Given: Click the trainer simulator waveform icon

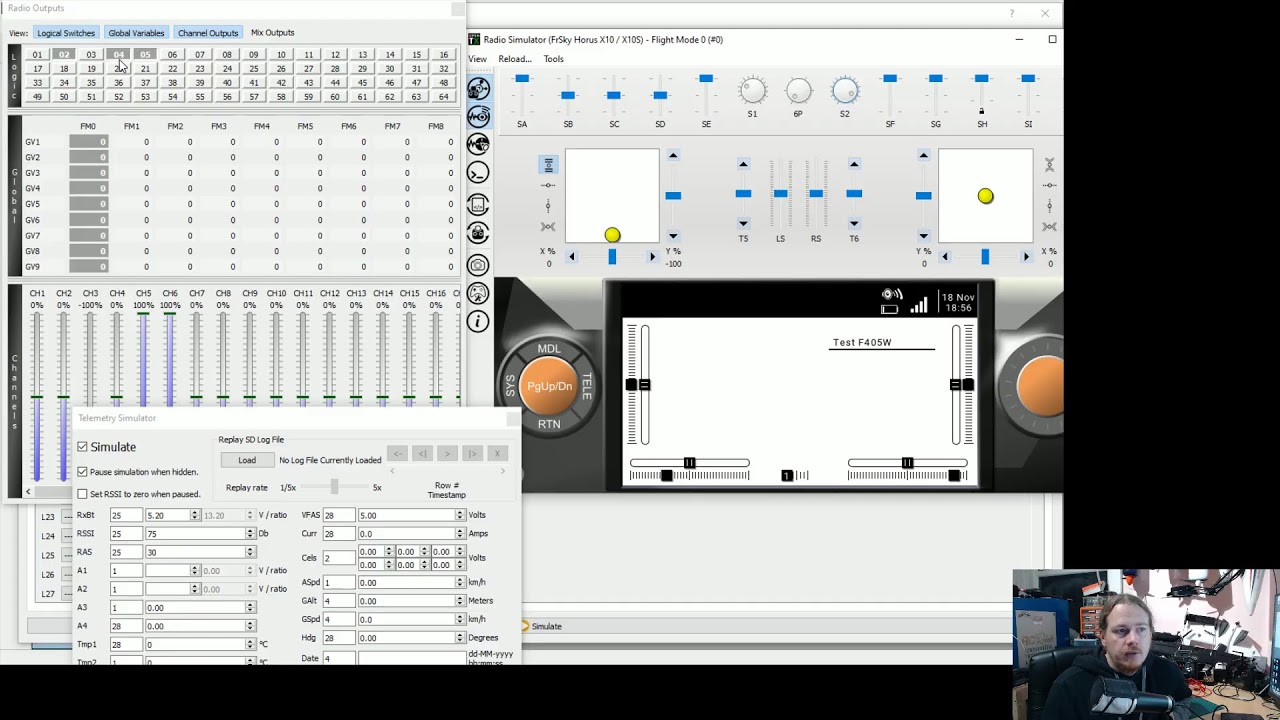Looking at the screenshot, I should [478, 145].
